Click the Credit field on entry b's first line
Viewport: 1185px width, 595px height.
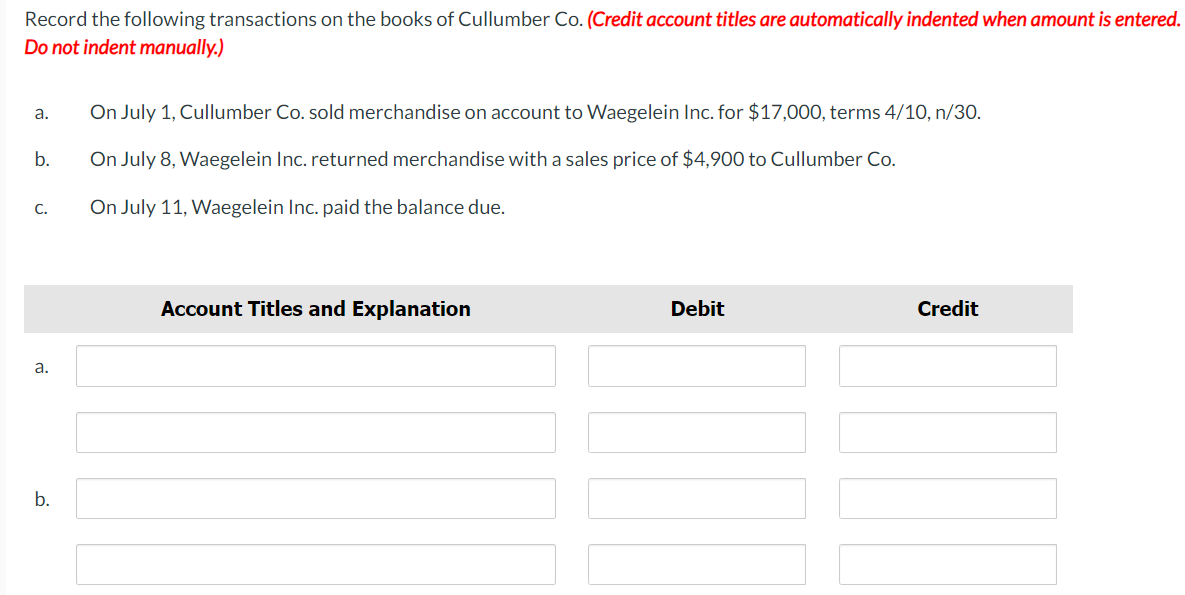[947, 498]
